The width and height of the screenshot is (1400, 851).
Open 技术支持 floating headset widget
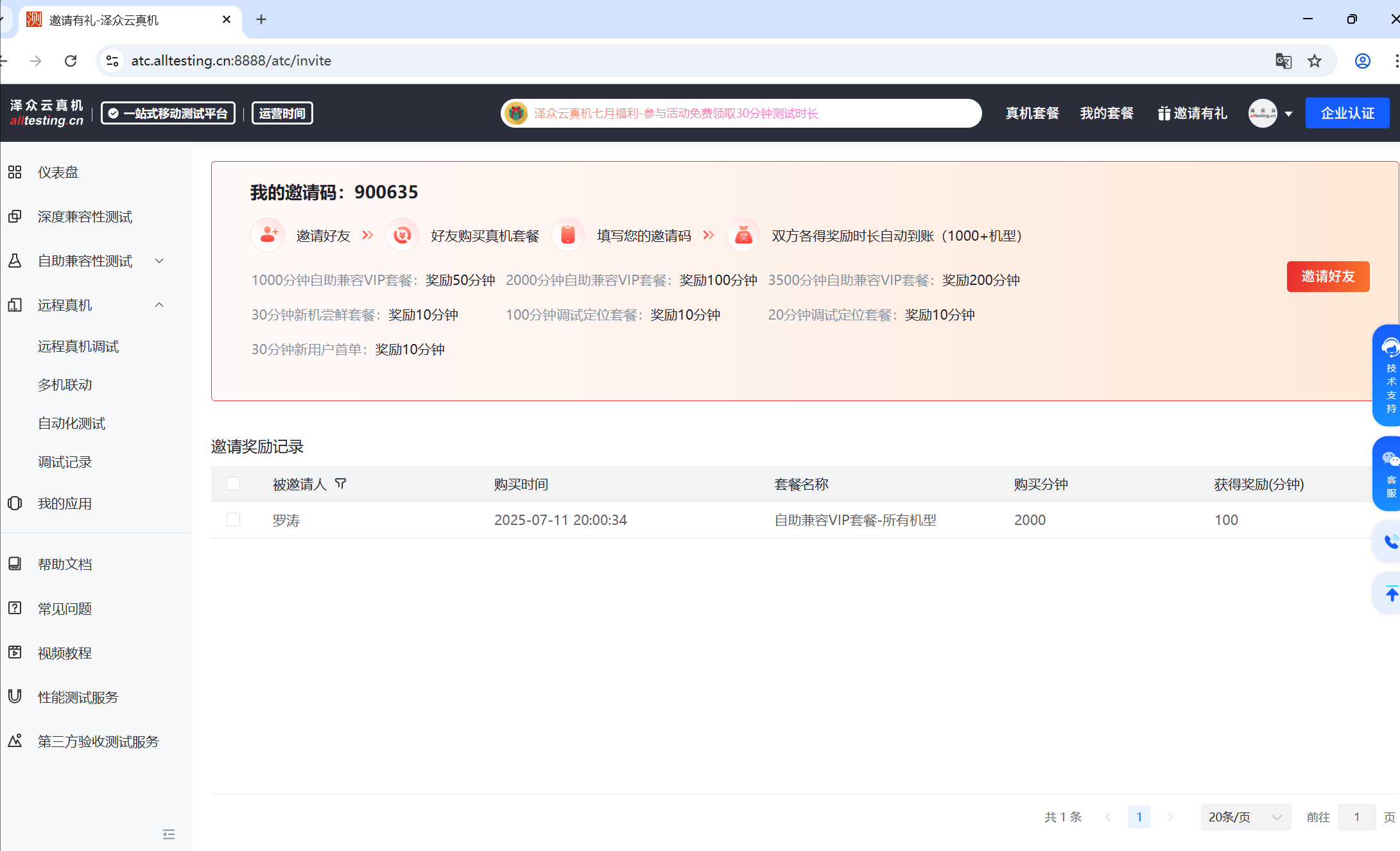pos(1388,375)
